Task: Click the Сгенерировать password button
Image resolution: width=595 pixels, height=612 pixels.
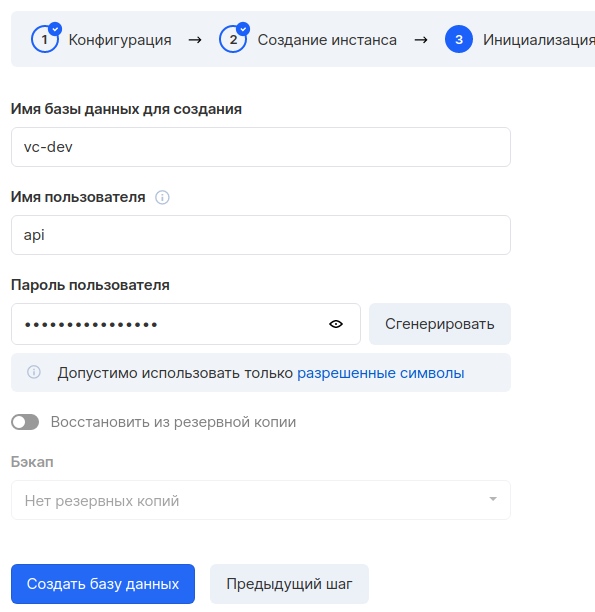Action: pos(440,324)
